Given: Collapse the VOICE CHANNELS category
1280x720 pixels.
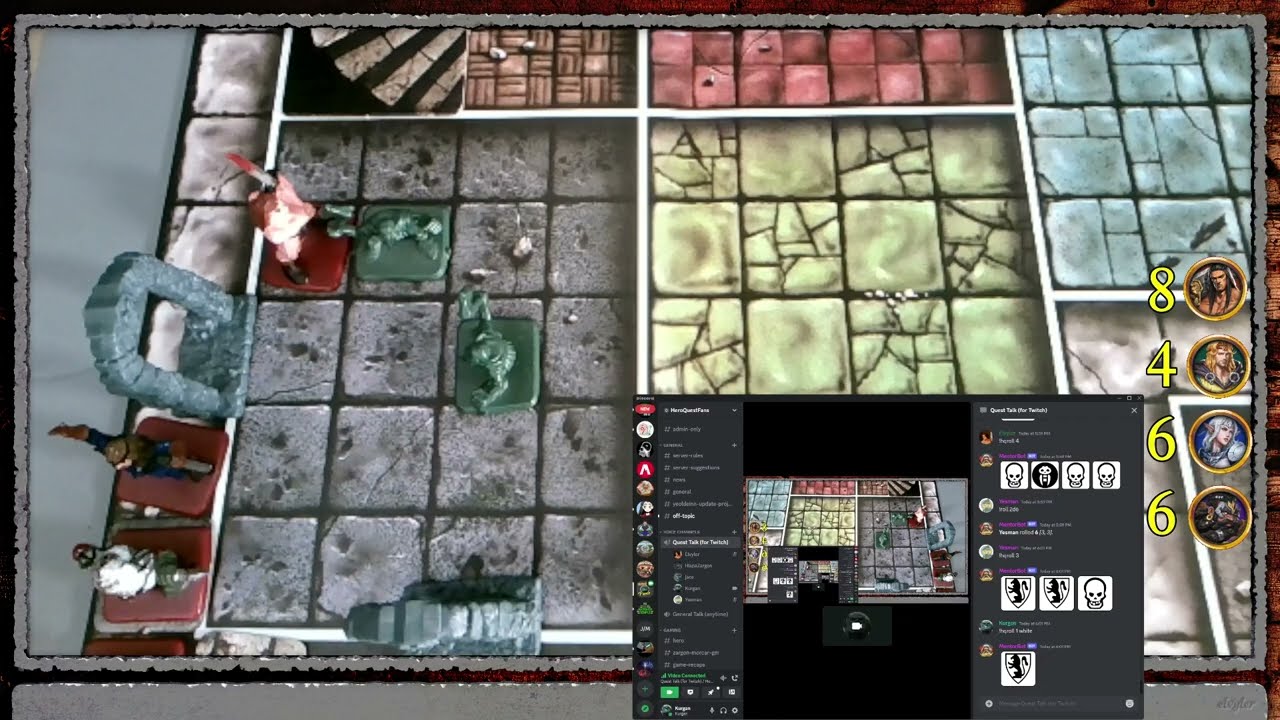Looking at the screenshot, I should [x=680, y=532].
